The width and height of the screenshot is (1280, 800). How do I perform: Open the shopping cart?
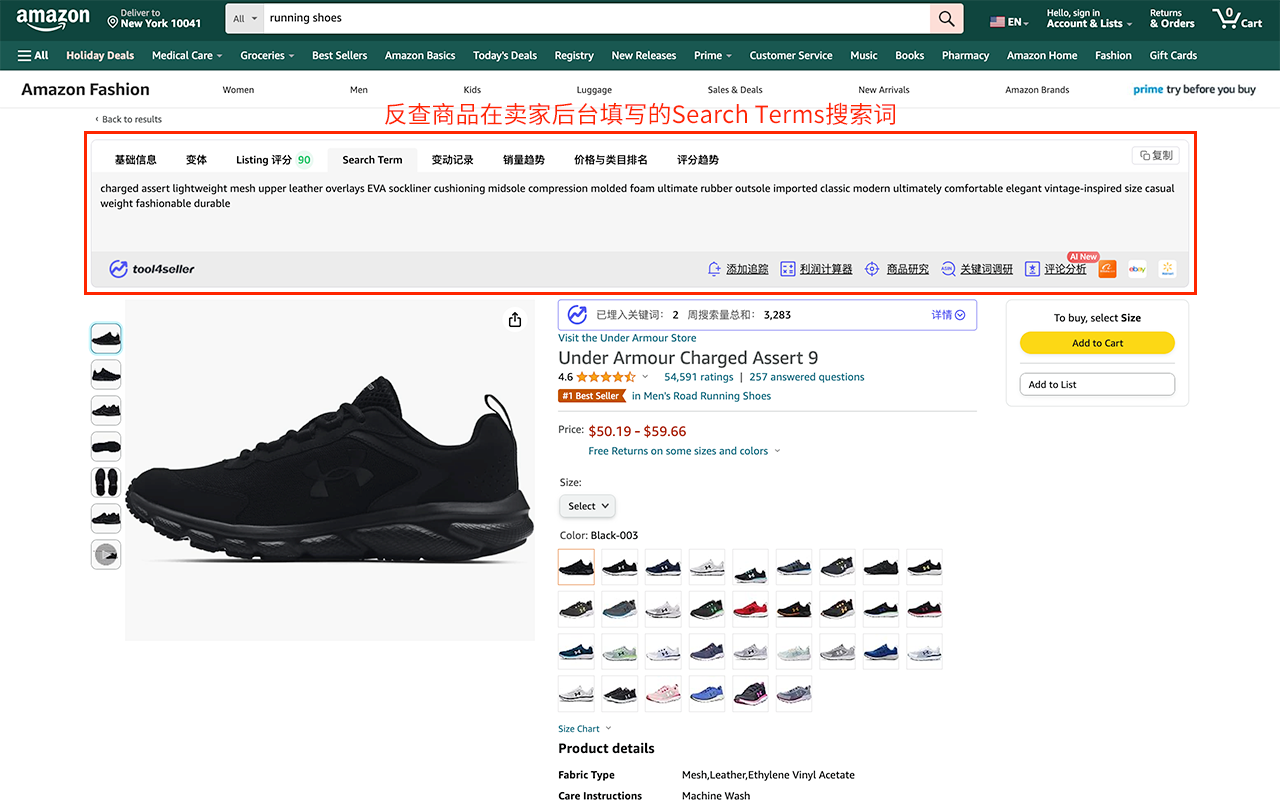coord(1237,18)
